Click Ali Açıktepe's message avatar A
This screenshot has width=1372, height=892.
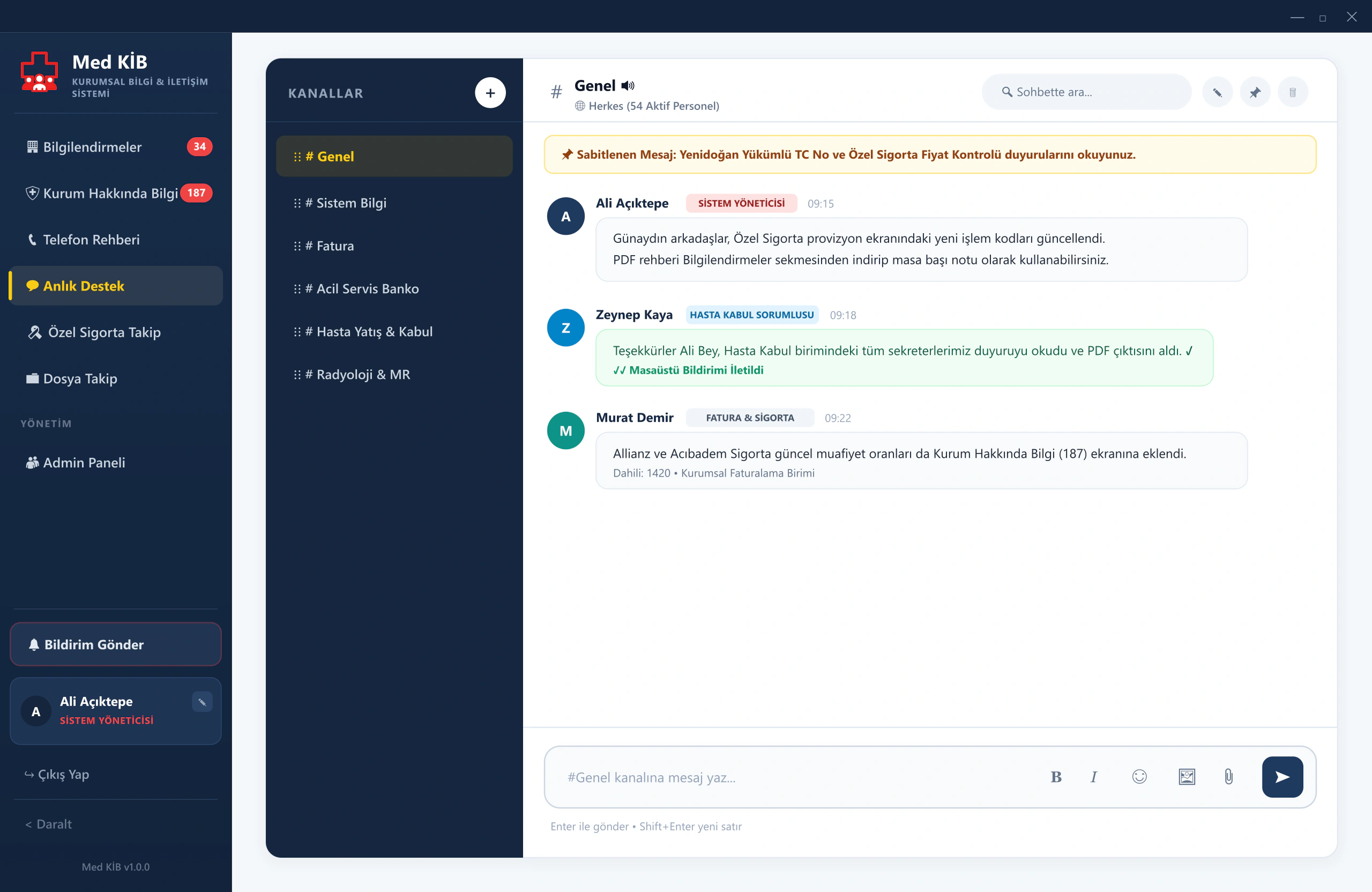pyautogui.click(x=565, y=216)
